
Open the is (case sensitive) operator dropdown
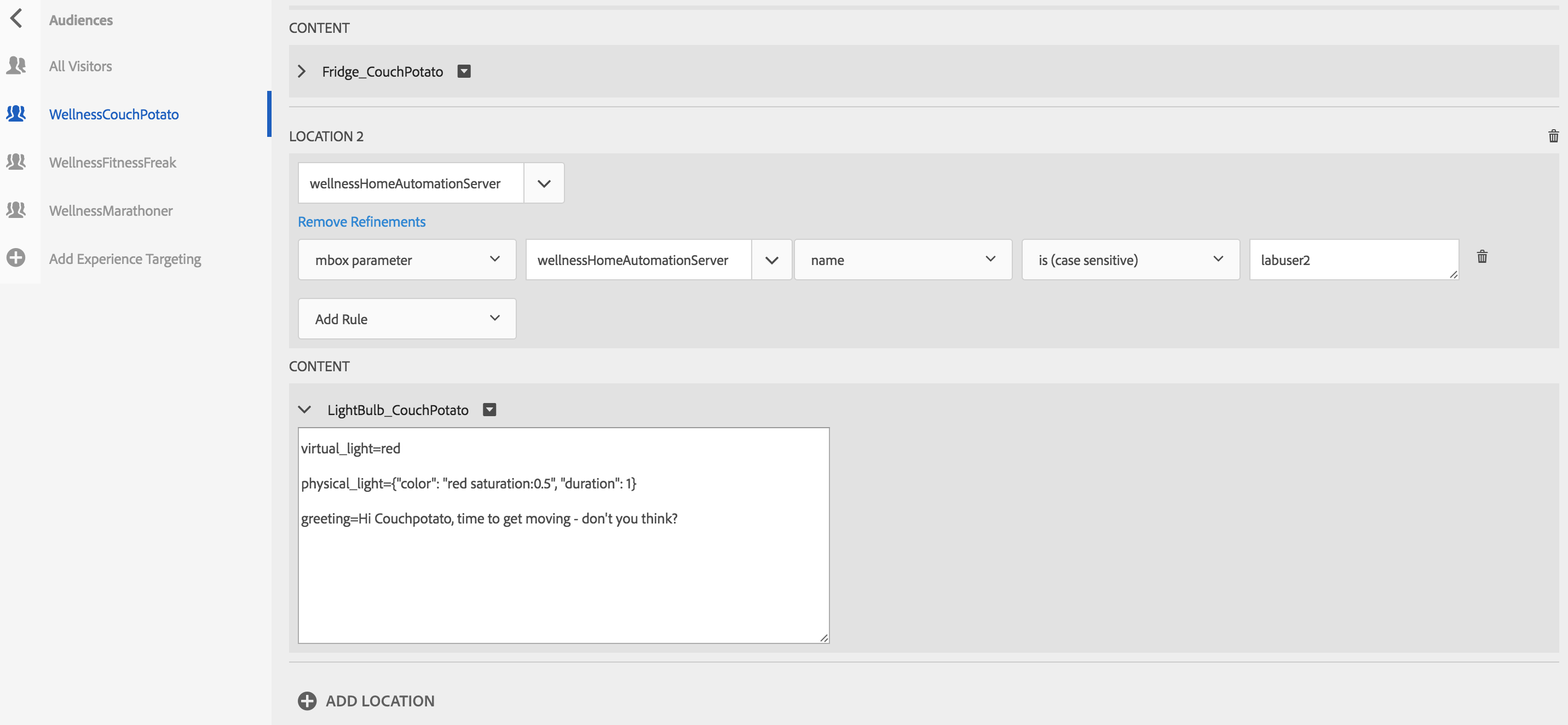(1130, 260)
